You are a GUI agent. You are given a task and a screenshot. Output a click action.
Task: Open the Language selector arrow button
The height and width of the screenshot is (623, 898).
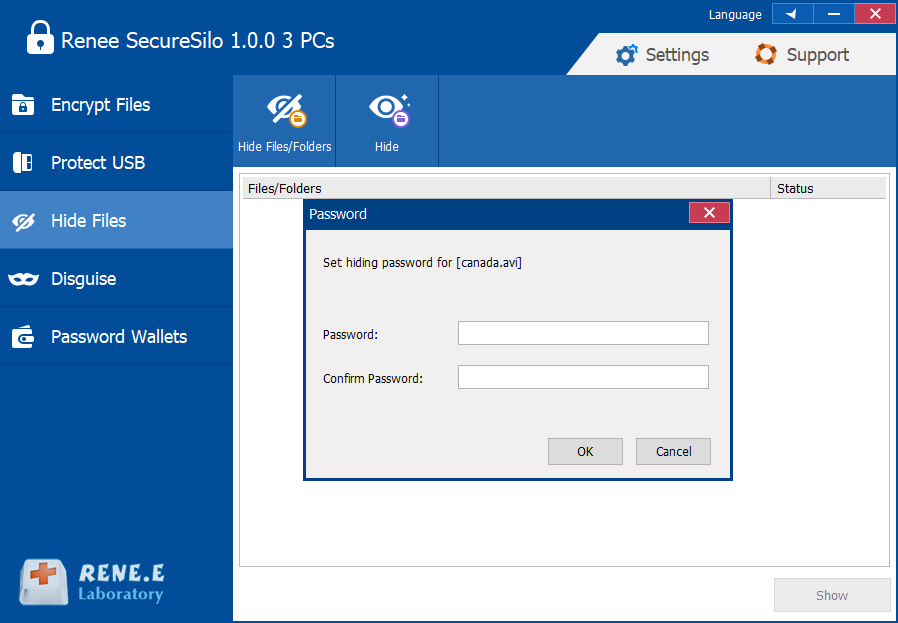793,14
